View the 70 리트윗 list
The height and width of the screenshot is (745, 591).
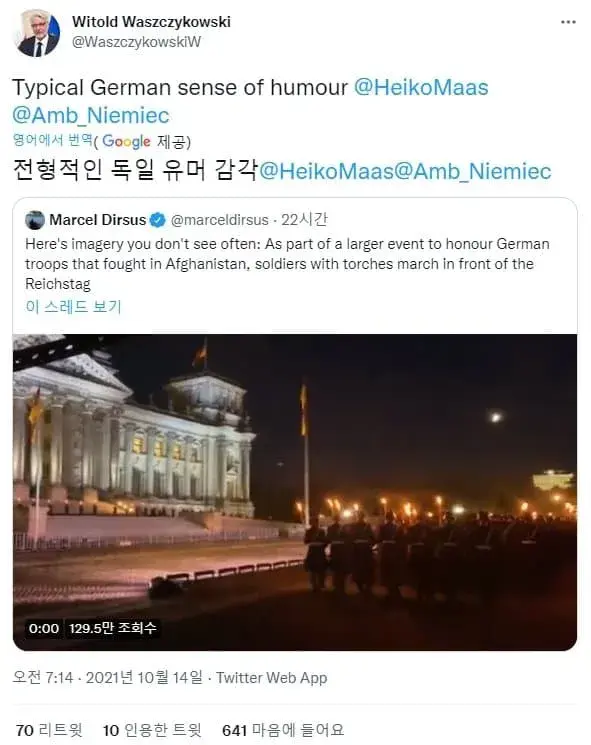tap(49, 730)
